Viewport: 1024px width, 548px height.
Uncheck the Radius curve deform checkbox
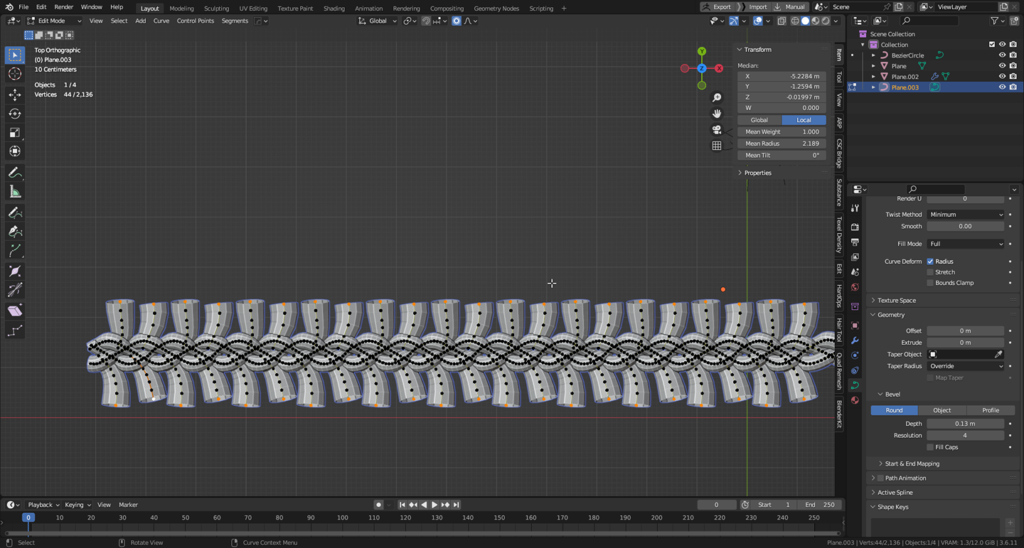pos(931,261)
